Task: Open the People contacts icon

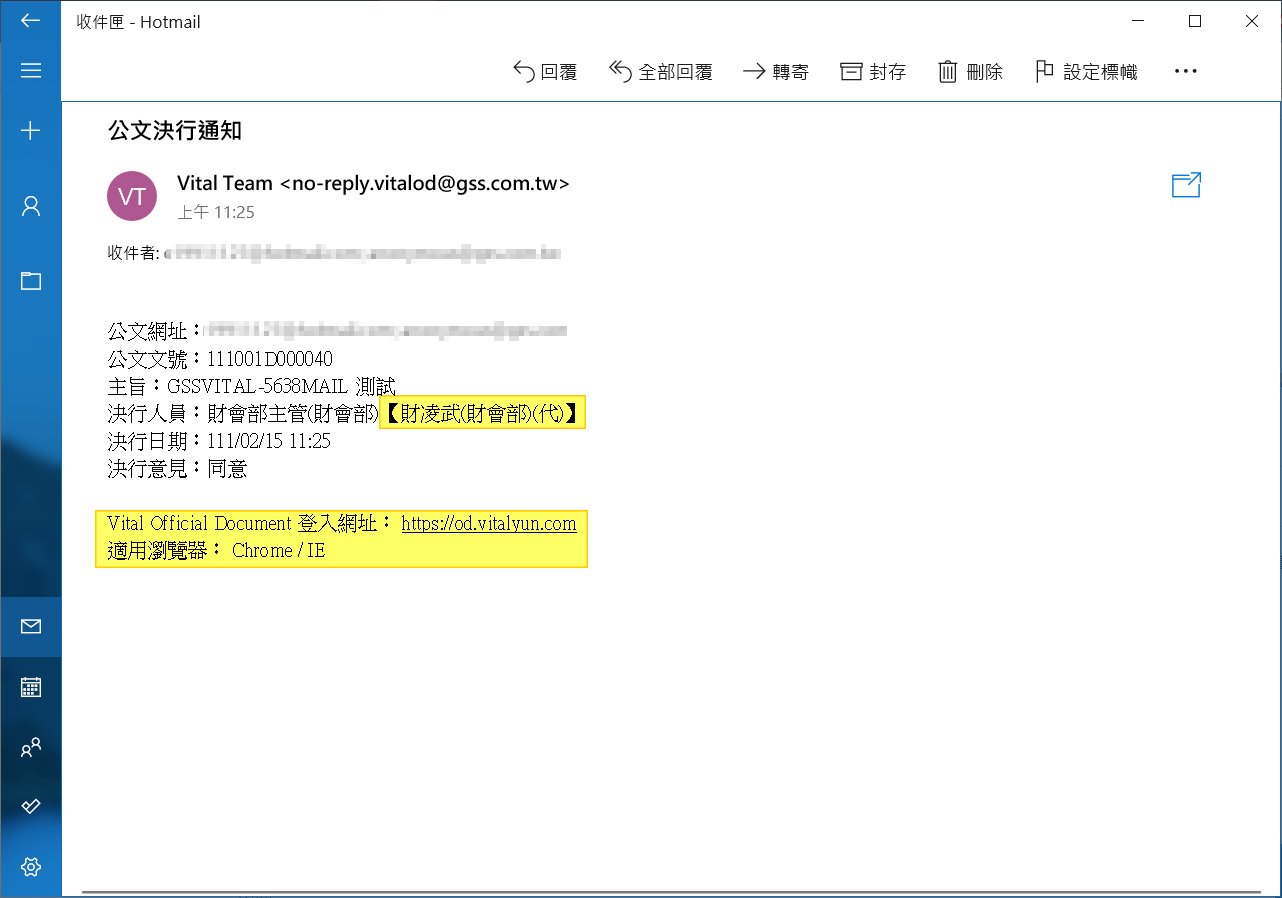Action: pyautogui.click(x=30, y=747)
